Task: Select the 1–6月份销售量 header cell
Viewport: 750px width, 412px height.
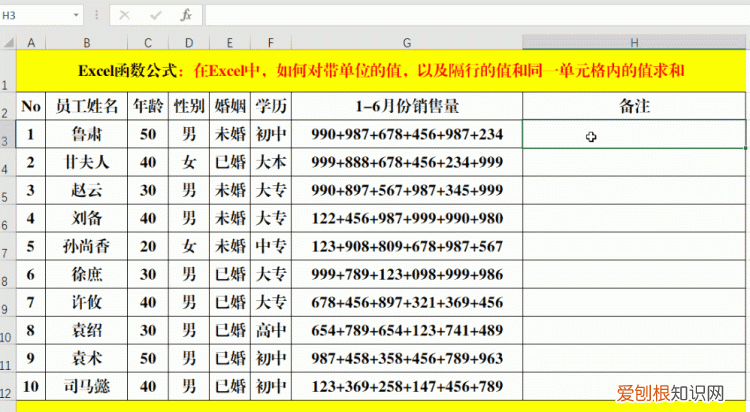Action: point(406,106)
